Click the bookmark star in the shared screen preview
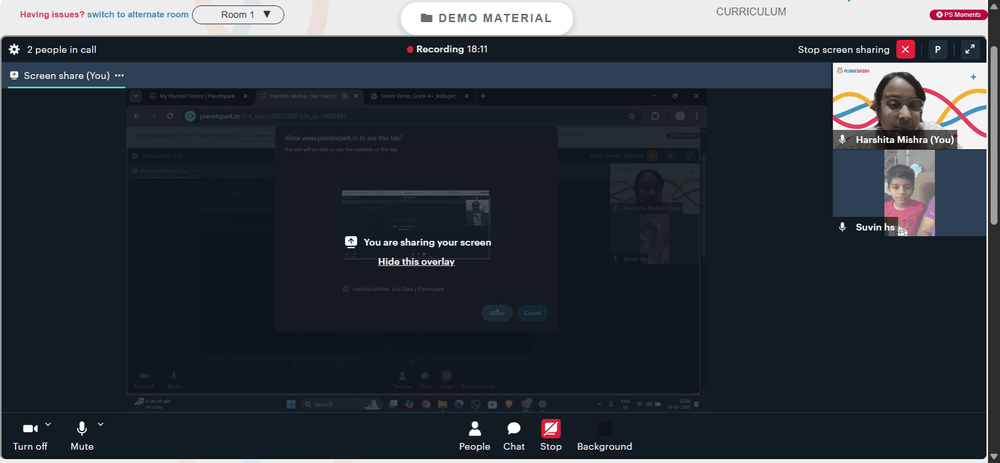The width and height of the screenshot is (1000, 463). click(631, 116)
